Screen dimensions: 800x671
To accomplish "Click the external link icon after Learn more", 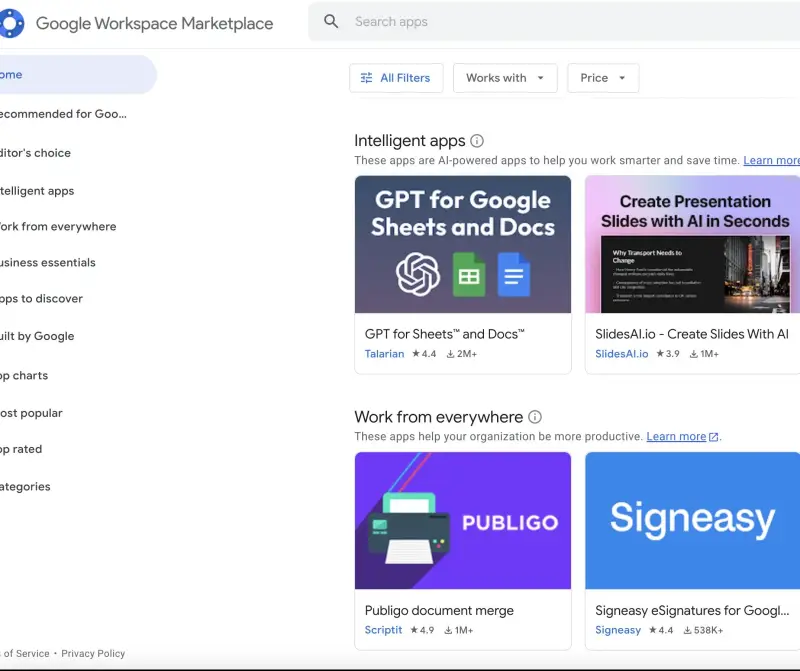I will point(714,437).
